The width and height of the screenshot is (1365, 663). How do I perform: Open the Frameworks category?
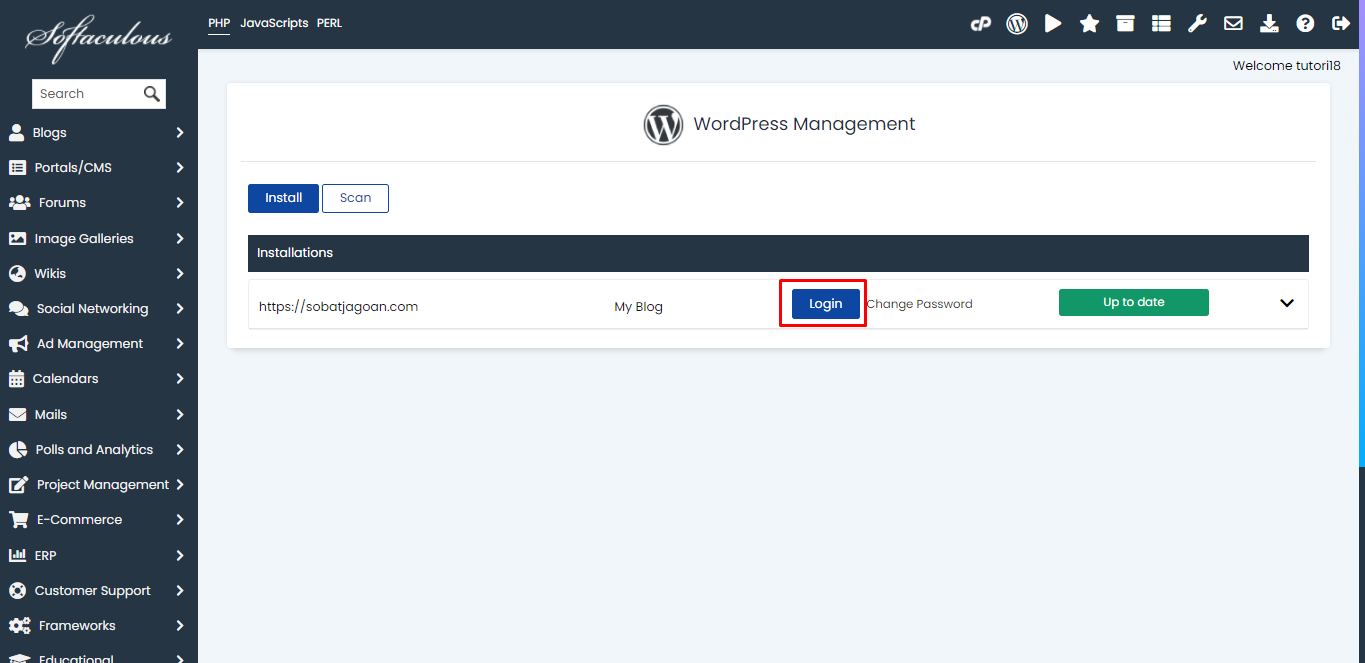click(x=77, y=625)
